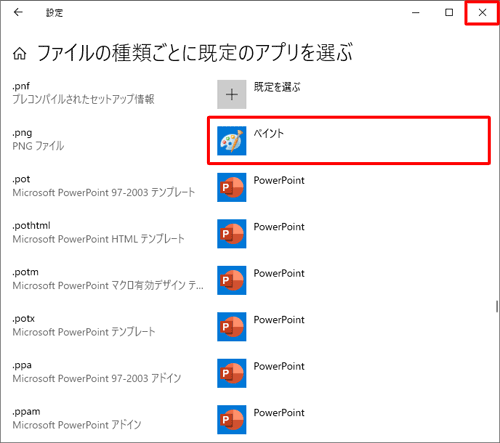Click the PowerPoint label for .pot
Image resolution: width=500 pixels, height=443 pixels.
coord(279,180)
